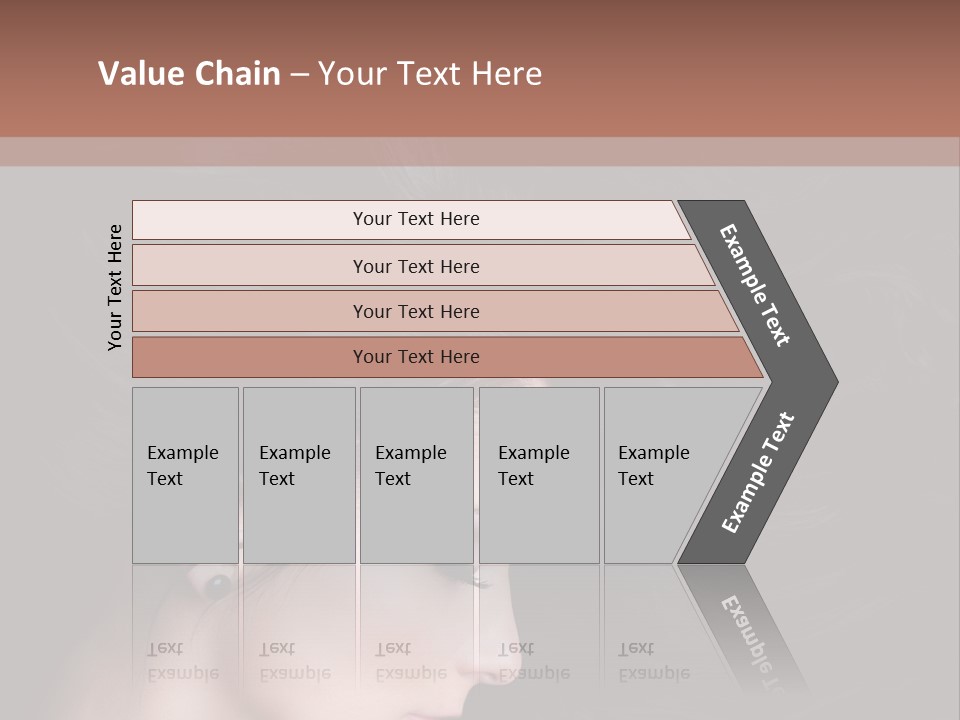Click the fourth gray 'Example Text' box
The image size is (960, 720).
(539, 475)
